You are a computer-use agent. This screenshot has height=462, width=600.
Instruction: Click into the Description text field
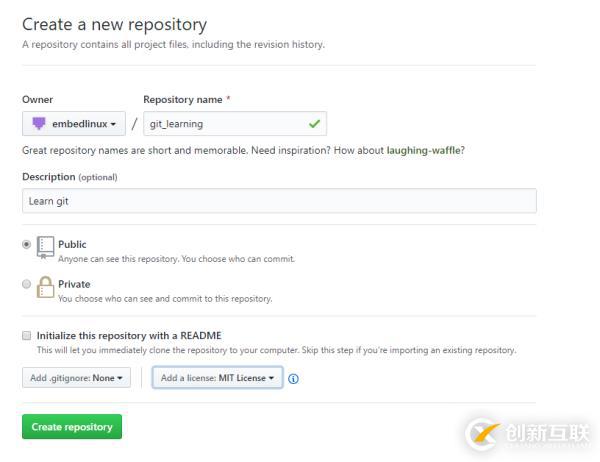coord(279,201)
